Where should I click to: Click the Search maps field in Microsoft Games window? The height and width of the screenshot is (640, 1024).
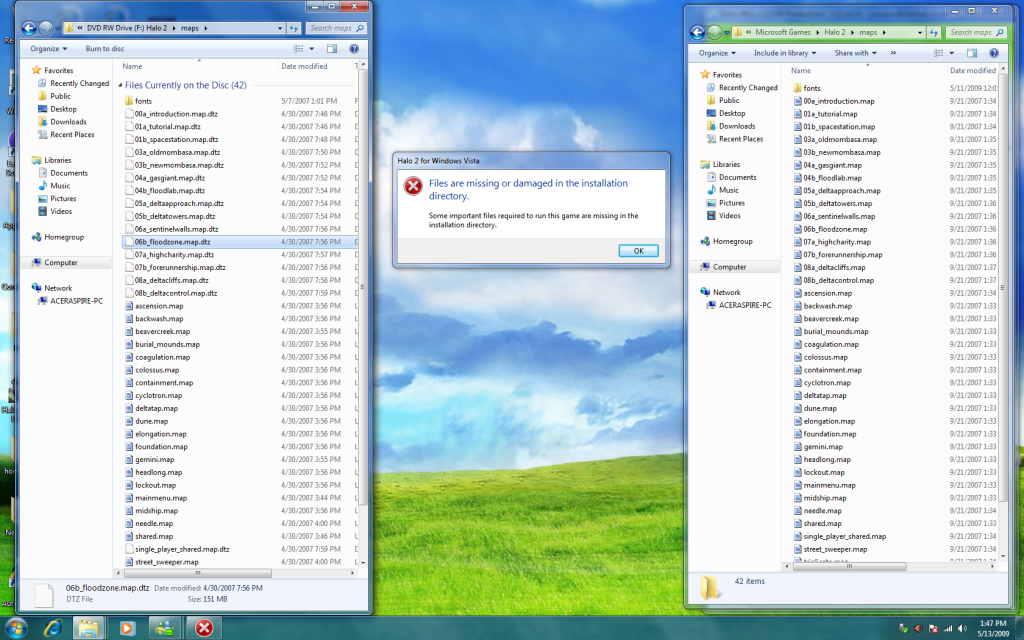[976, 32]
